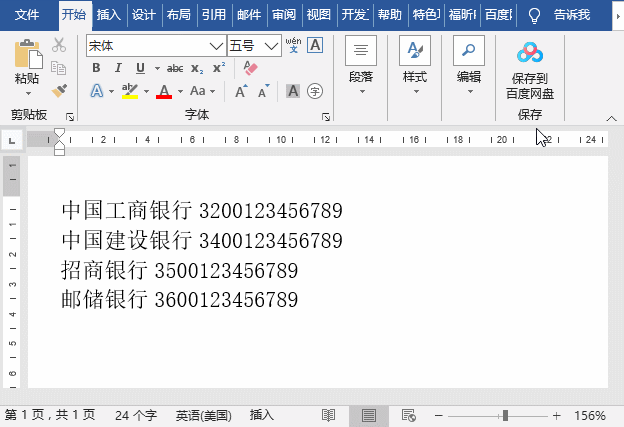Screen dimensions: 624x427
Task: Expand highlight color options arrow
Action: (146, 92)
